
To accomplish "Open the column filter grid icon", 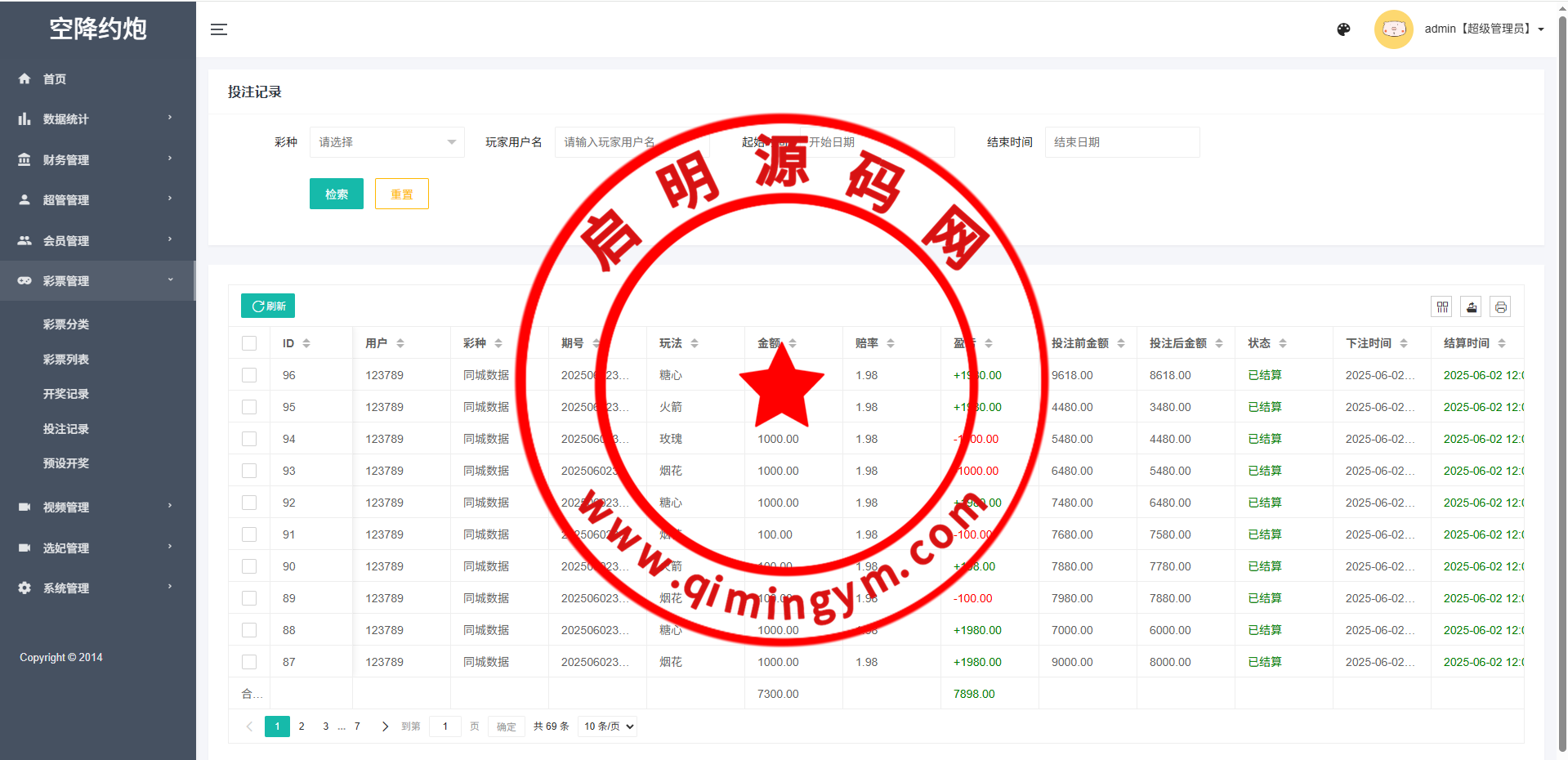I will click(1442, 307).
